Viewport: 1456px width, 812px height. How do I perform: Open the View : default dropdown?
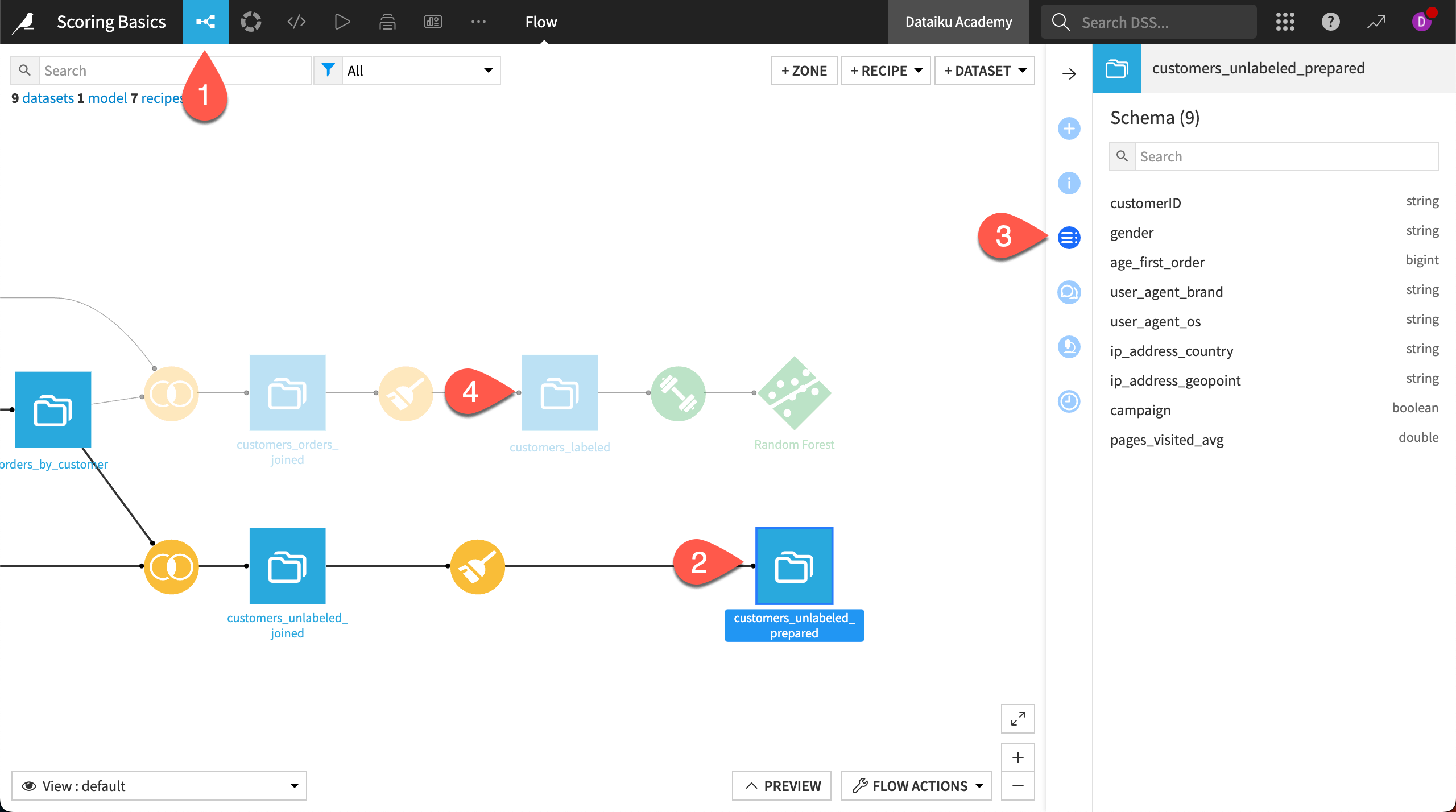(159, 785)
